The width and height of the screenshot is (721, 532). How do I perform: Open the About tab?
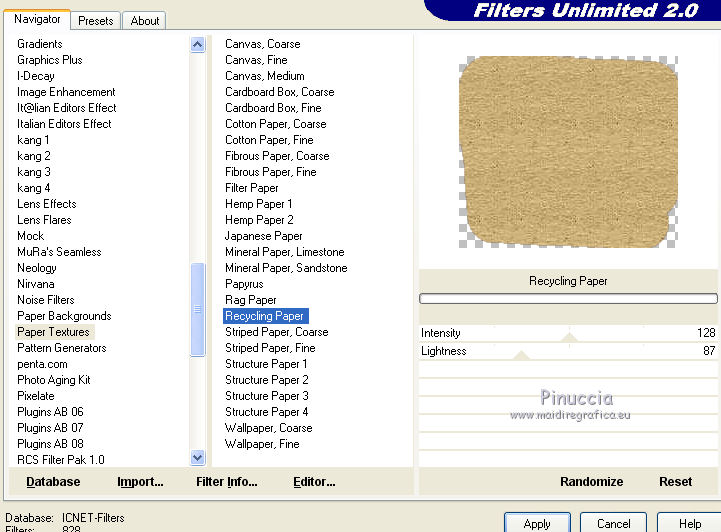[144, 21]
